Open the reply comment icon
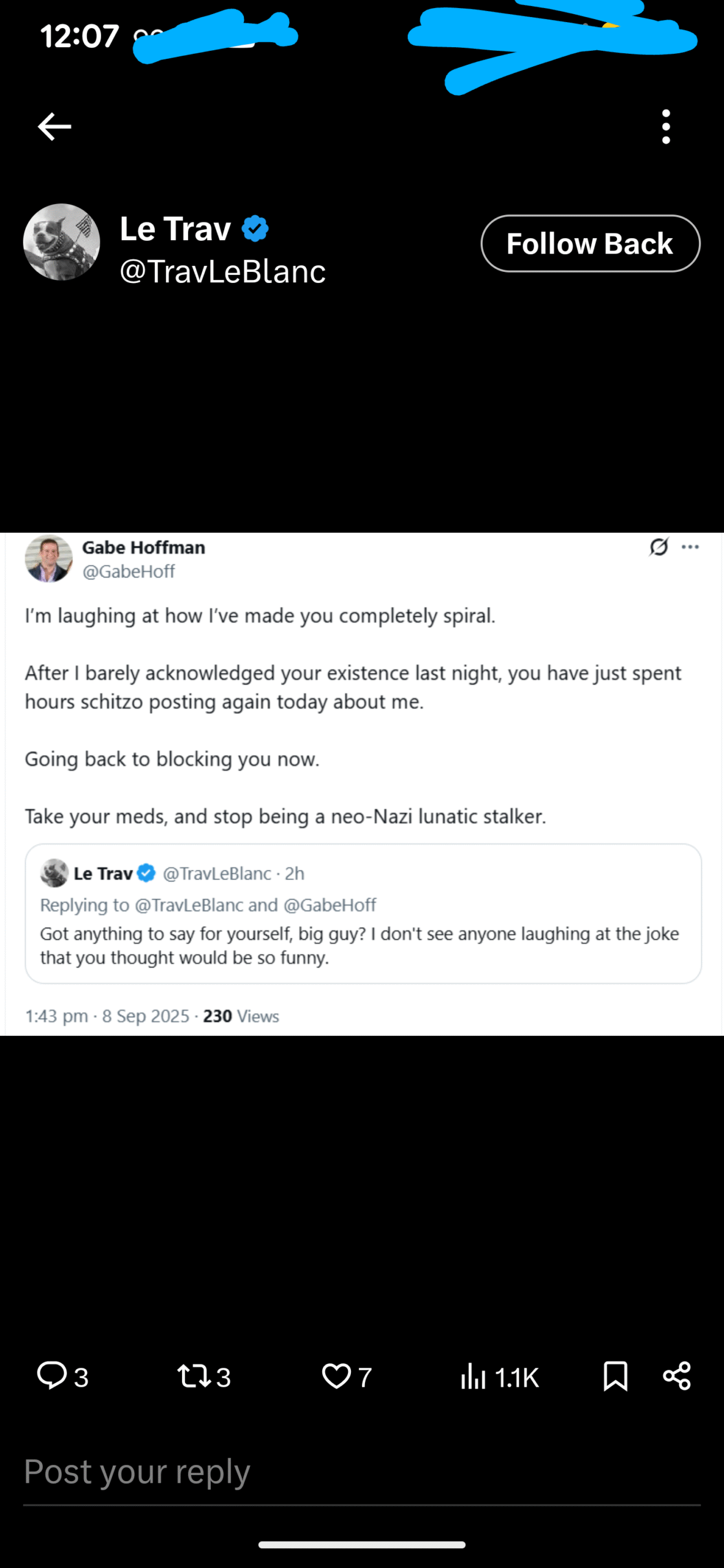The image size is (724, 1568). click(52, 1376)
